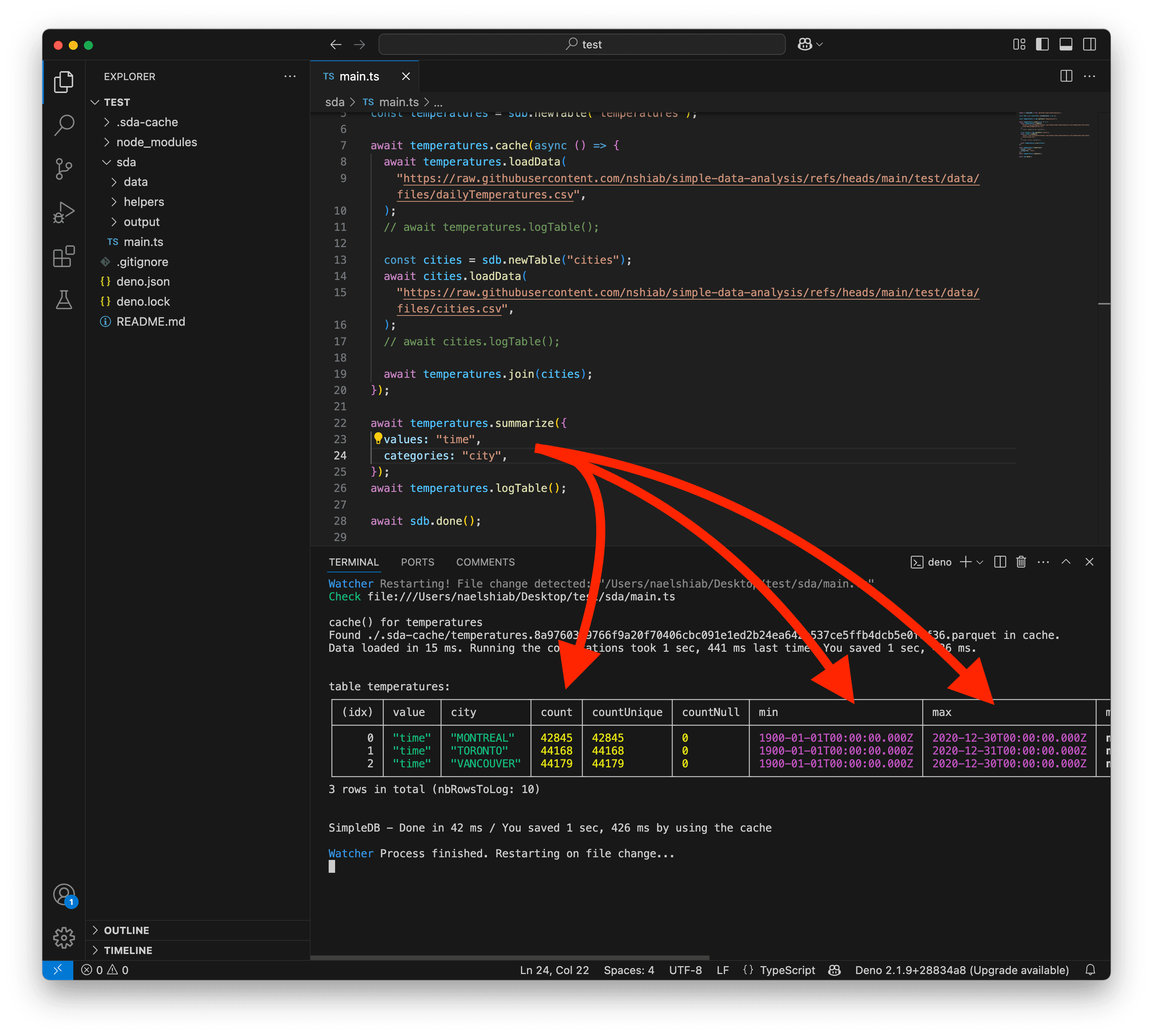Click the lightbulb code action on line 23
The image size is (1153, 1036).
[378, 438]
